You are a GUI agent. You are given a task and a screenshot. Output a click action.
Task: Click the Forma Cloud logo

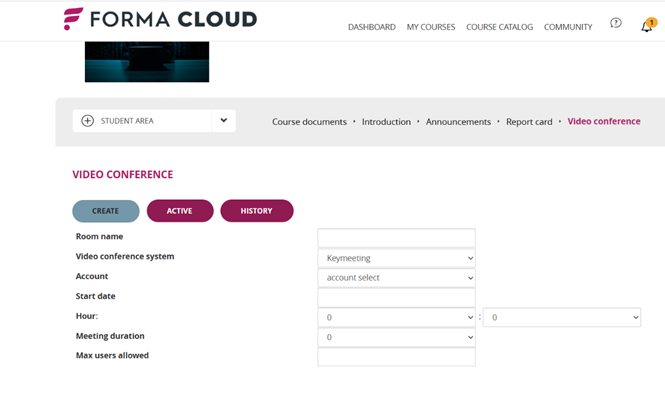point(160,19)
